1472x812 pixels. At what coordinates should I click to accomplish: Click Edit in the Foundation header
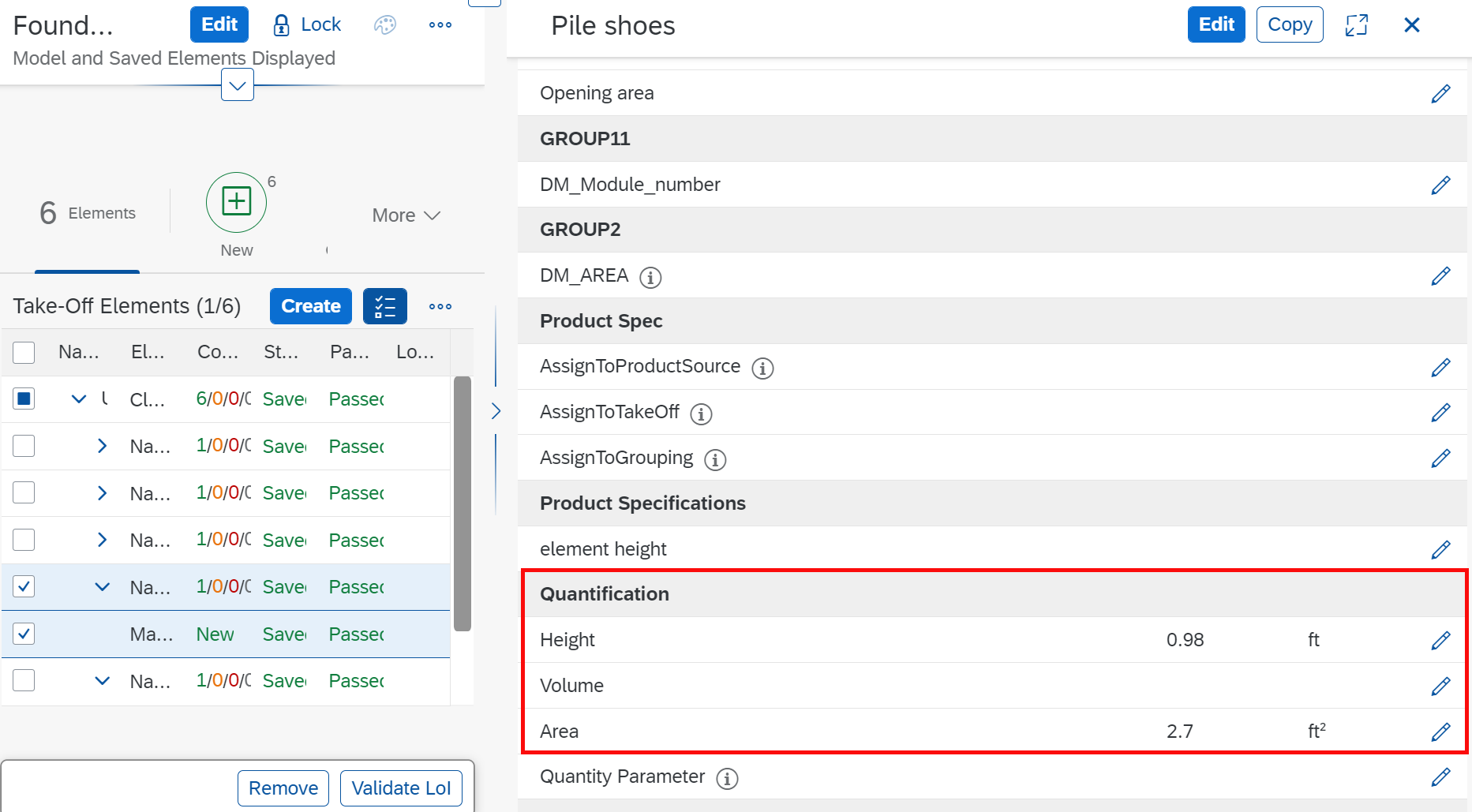(x=219, y=24)
